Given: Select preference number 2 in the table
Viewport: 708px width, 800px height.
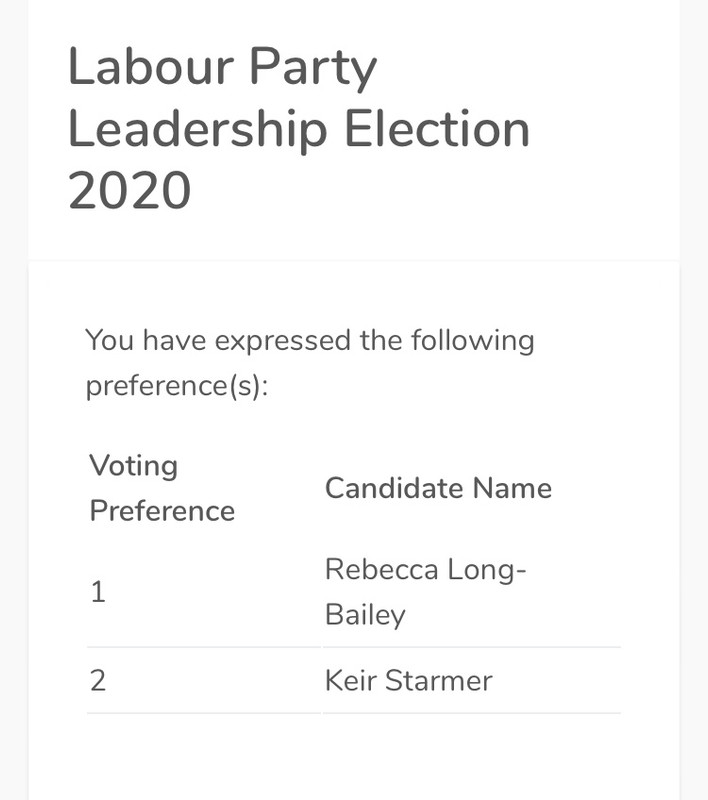Looking at the screenshot, I should (x=98, y=681).
